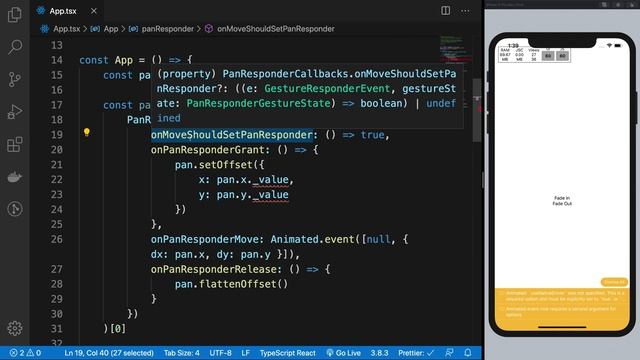Click Animated.event on line 26
This screenshot has height=360, width=640.
tap(312, 239)
